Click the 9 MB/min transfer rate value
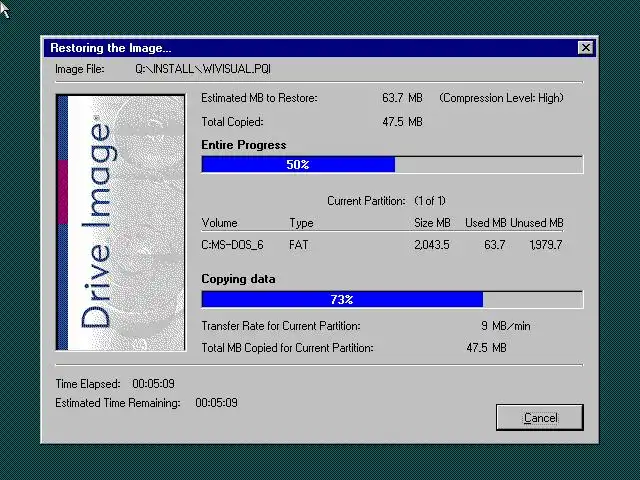This screenshot has height=480, width=640. pyautogui.click(x=505, y=326)
